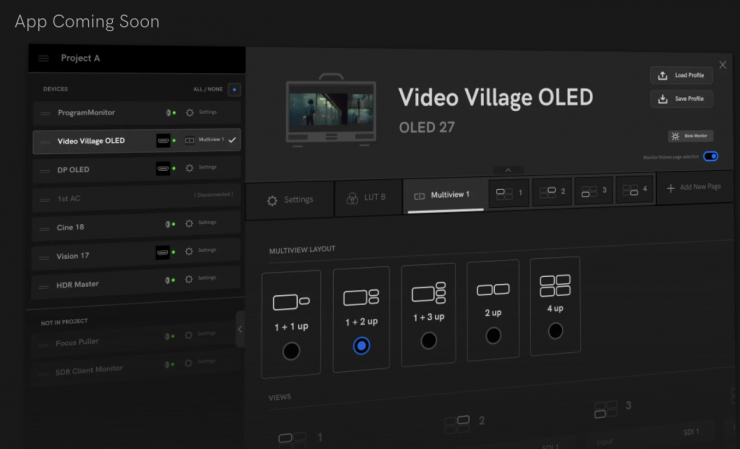The width and height of the screenshot is (740, 449).
Task: Click the Save Profile button
Action: pos(681,98)
